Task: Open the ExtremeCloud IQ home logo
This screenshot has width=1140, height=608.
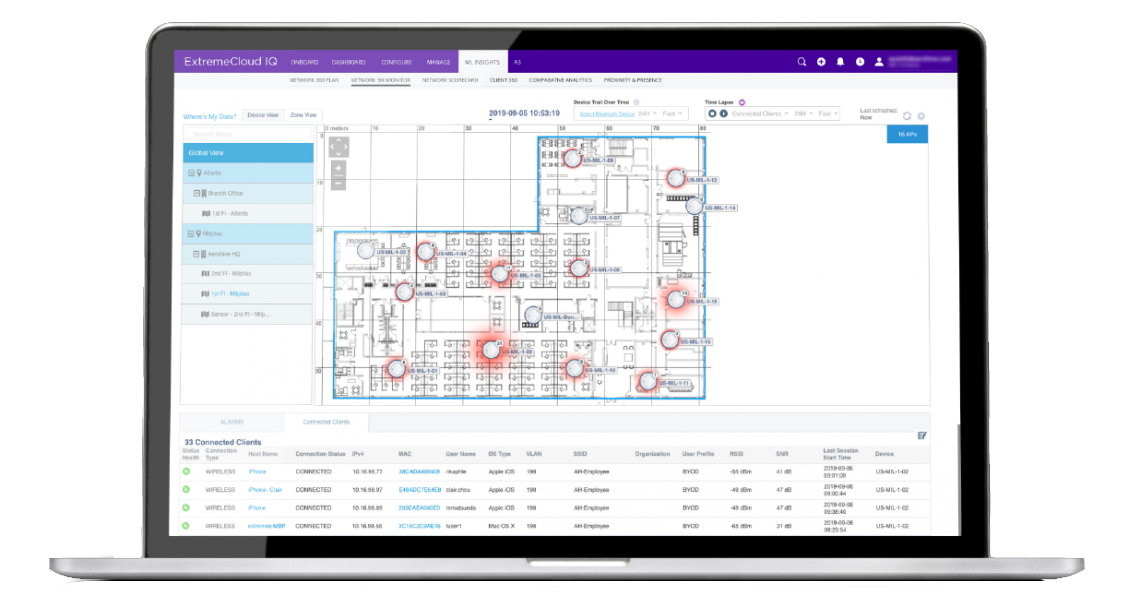Action: (x=230, y=62)
